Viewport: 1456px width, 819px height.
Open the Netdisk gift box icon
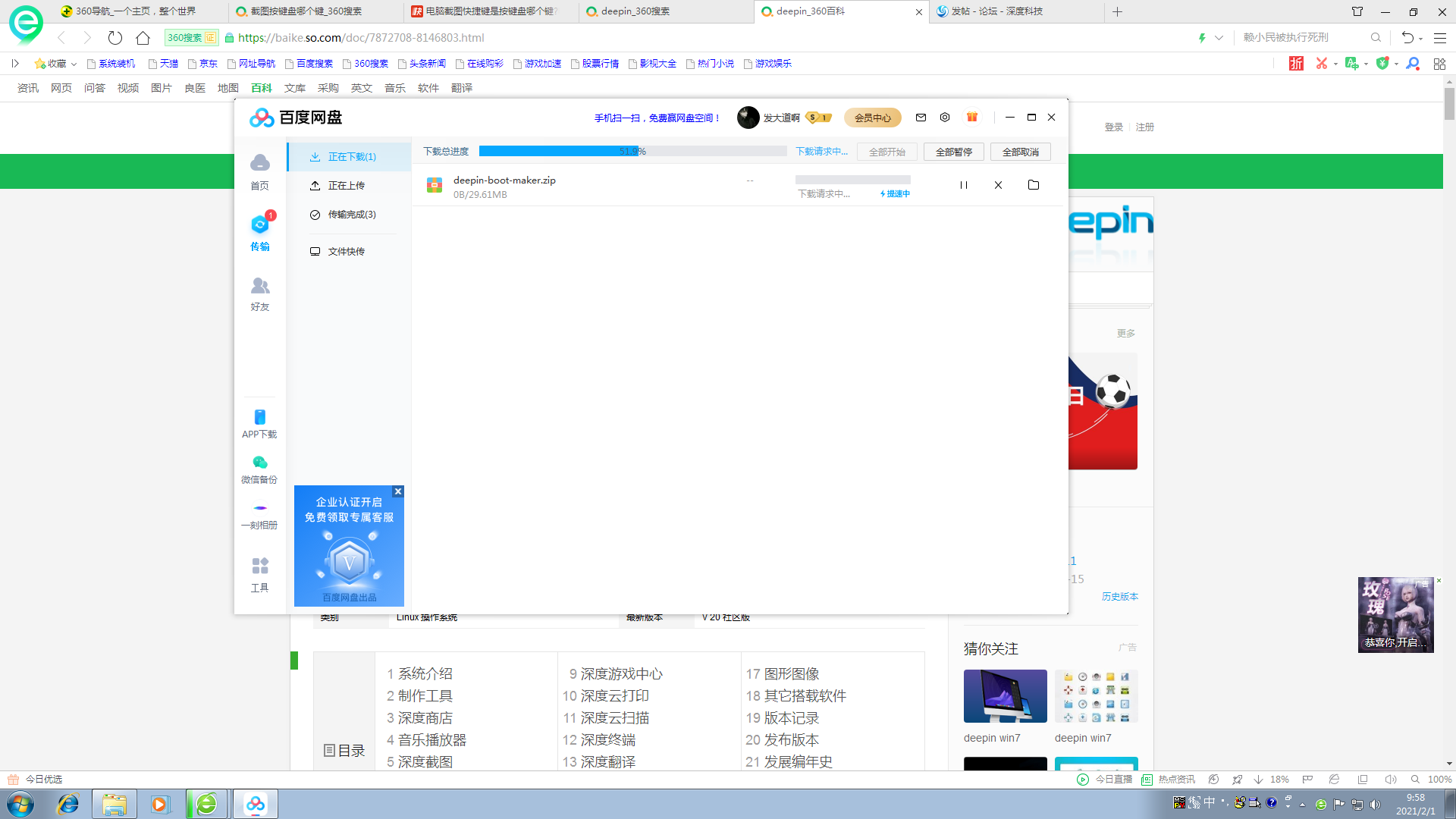coord(972,117)
